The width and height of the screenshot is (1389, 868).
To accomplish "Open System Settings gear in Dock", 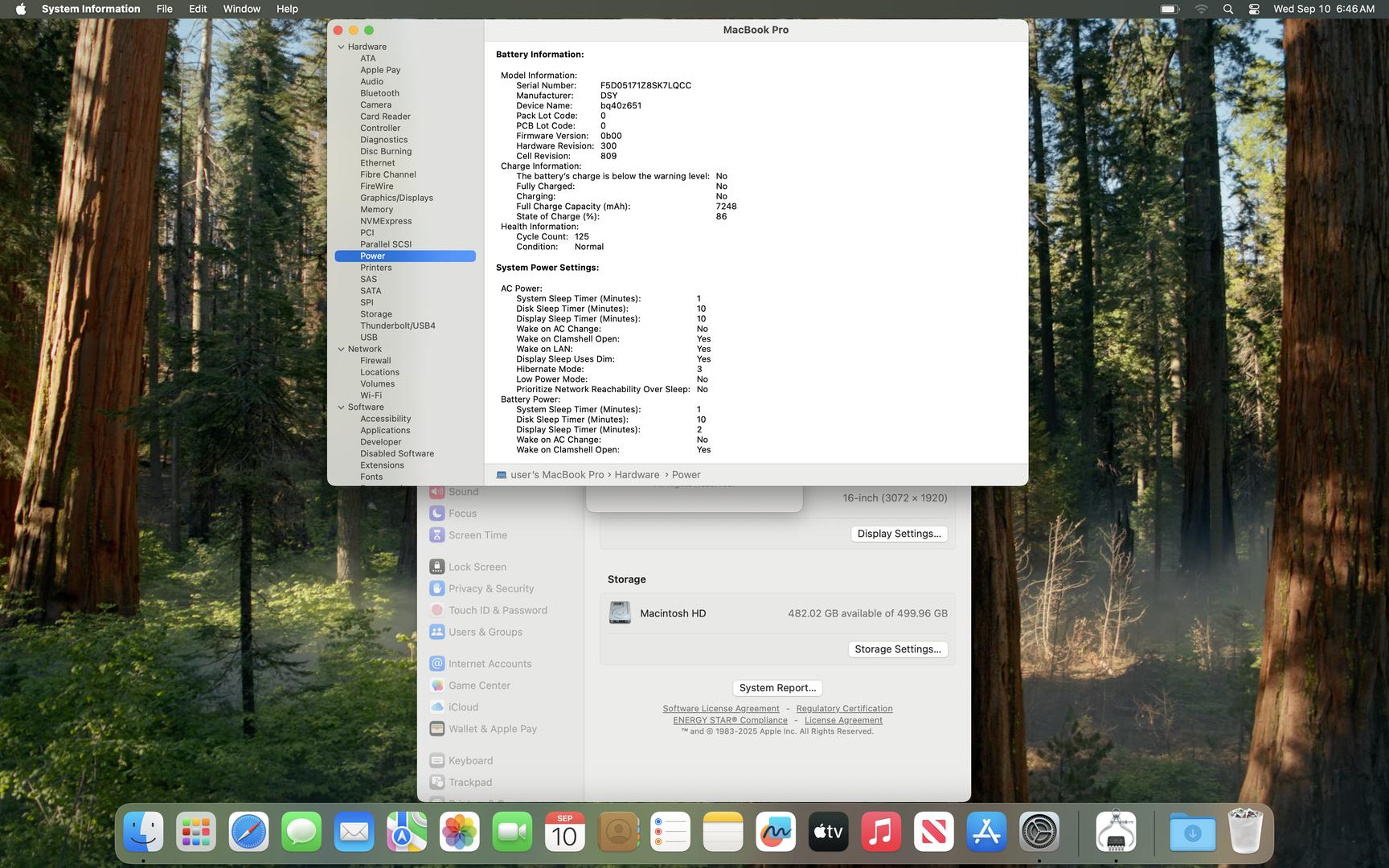I will [x=1039, y=832].
